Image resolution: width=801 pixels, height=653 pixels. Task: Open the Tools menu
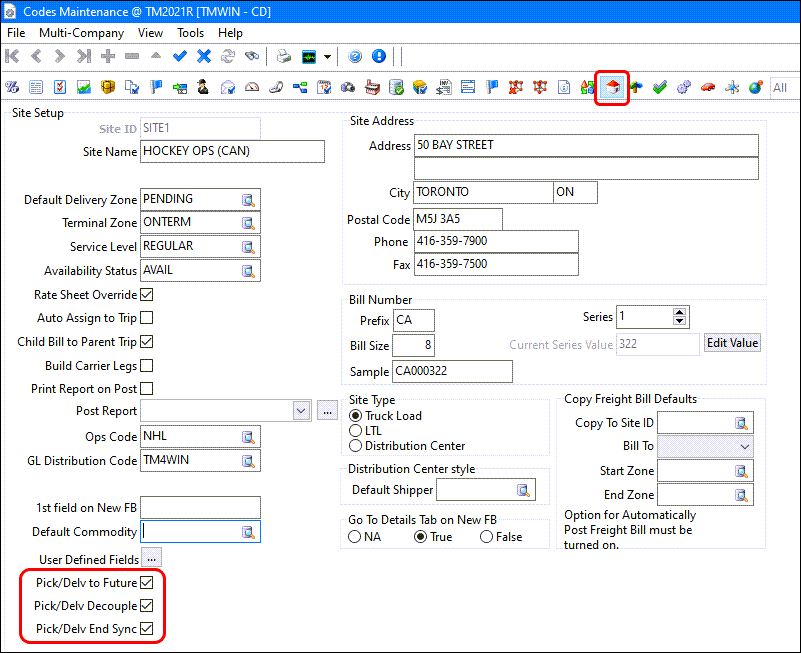click(190, 33)
